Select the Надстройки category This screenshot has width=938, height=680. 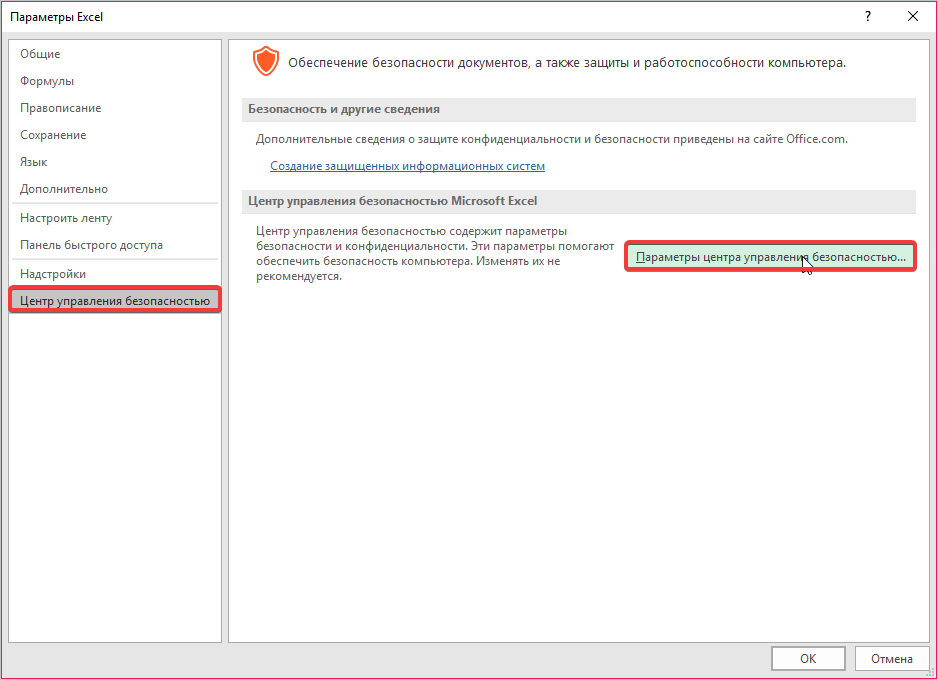(53, 274)
